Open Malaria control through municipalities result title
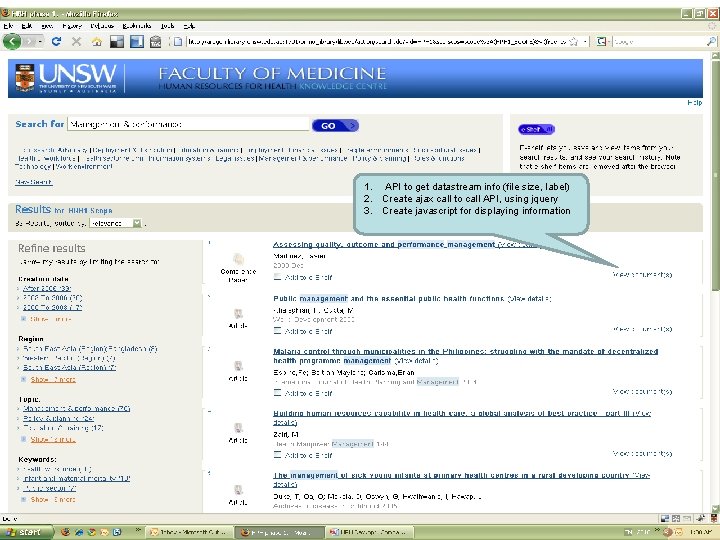Viewport: 720px width, 540px height. 465,356
